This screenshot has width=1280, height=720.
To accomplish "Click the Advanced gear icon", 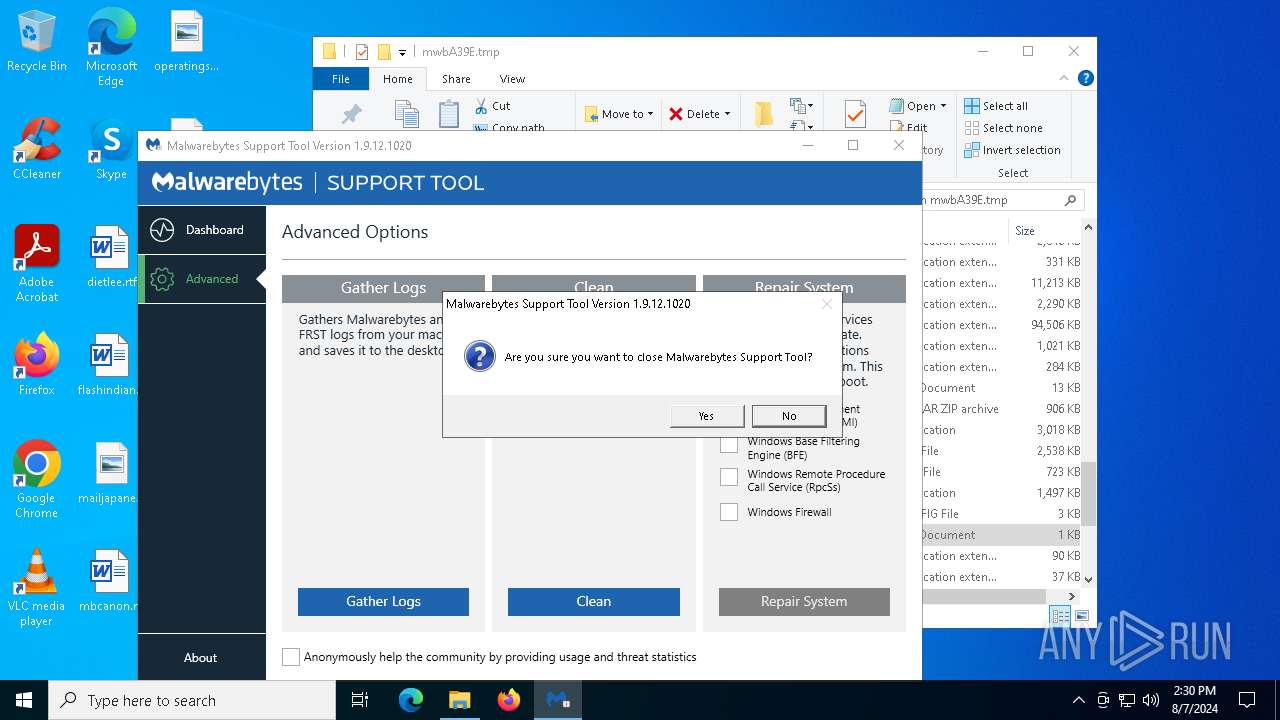I will [162, 279].
